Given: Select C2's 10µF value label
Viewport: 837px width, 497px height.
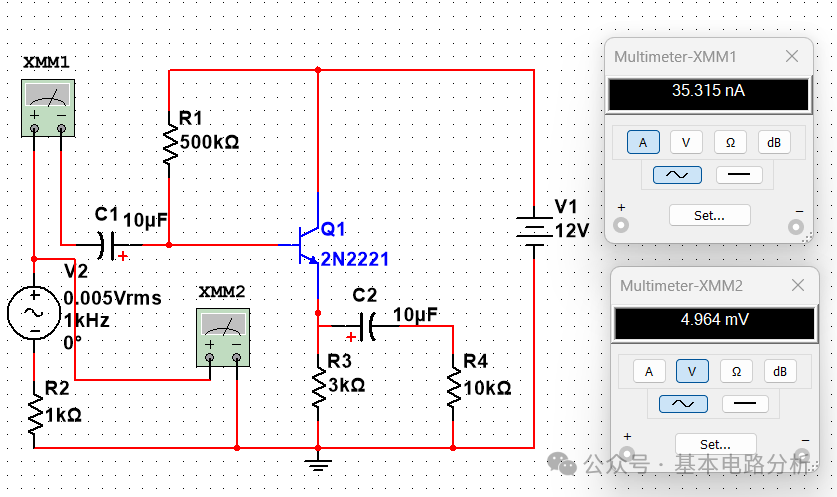Looking at the screenshot, I should click(x=415, y=315).
